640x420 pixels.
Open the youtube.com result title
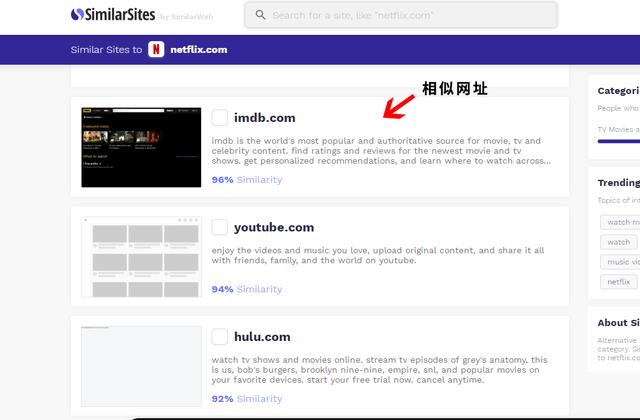[274, 227]
